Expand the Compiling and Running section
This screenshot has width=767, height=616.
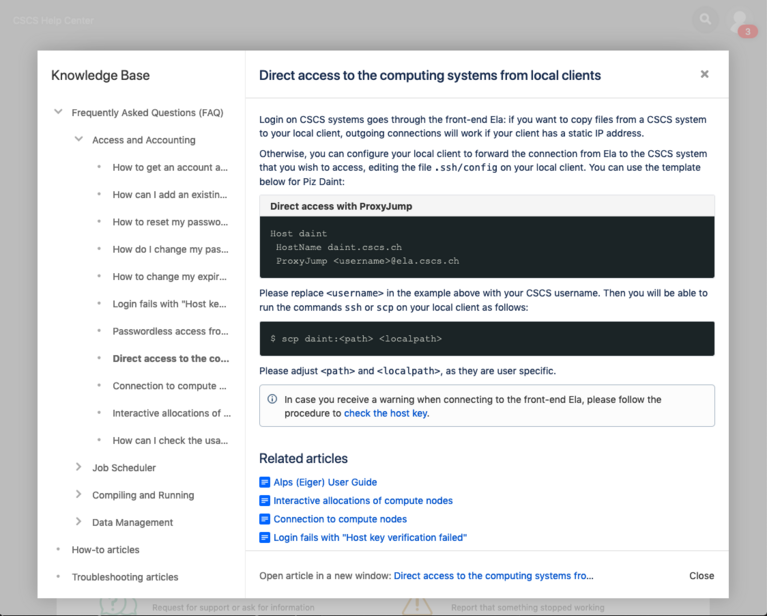(x=79, y=495)
